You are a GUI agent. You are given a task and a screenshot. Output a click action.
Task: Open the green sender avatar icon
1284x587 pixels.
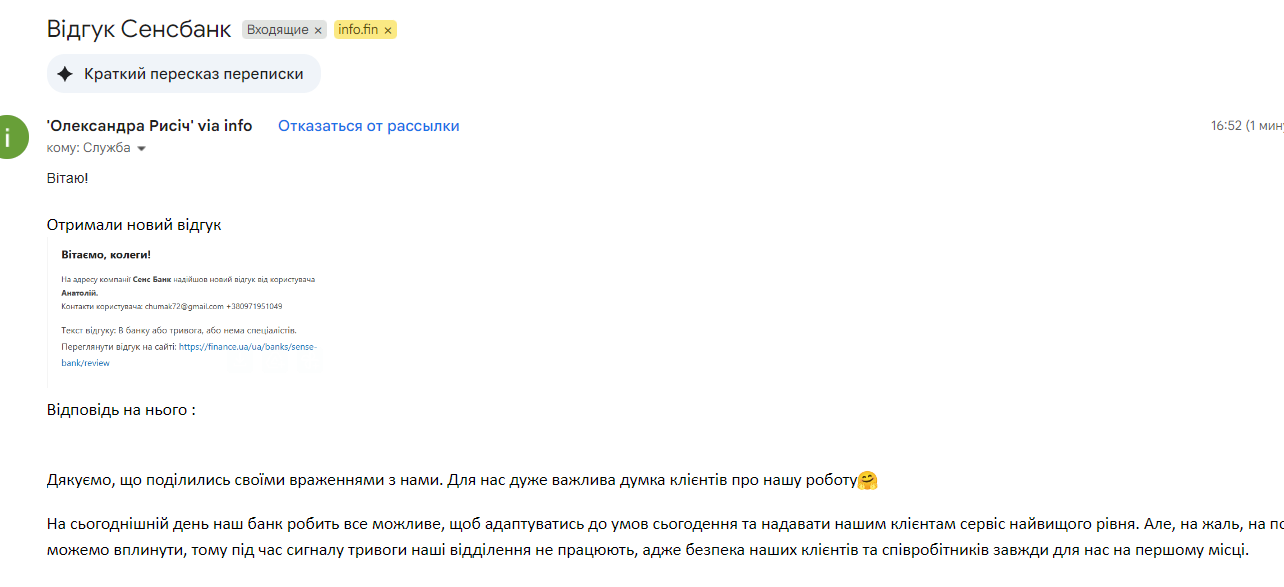point(8,137)
